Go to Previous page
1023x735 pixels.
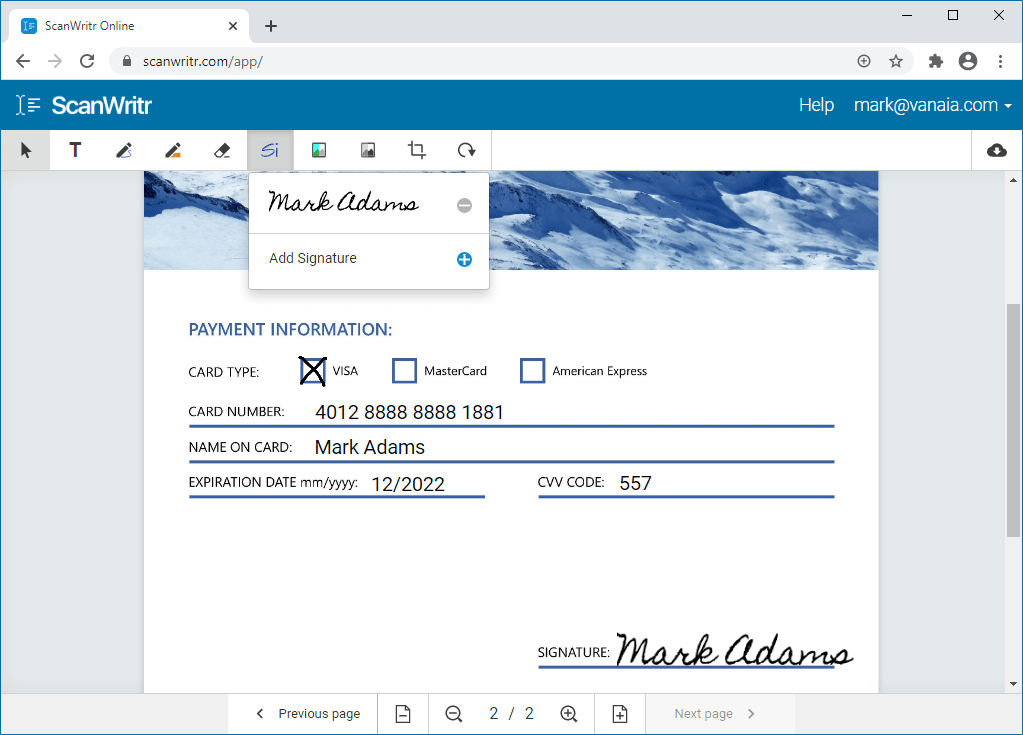coord(308,713)
